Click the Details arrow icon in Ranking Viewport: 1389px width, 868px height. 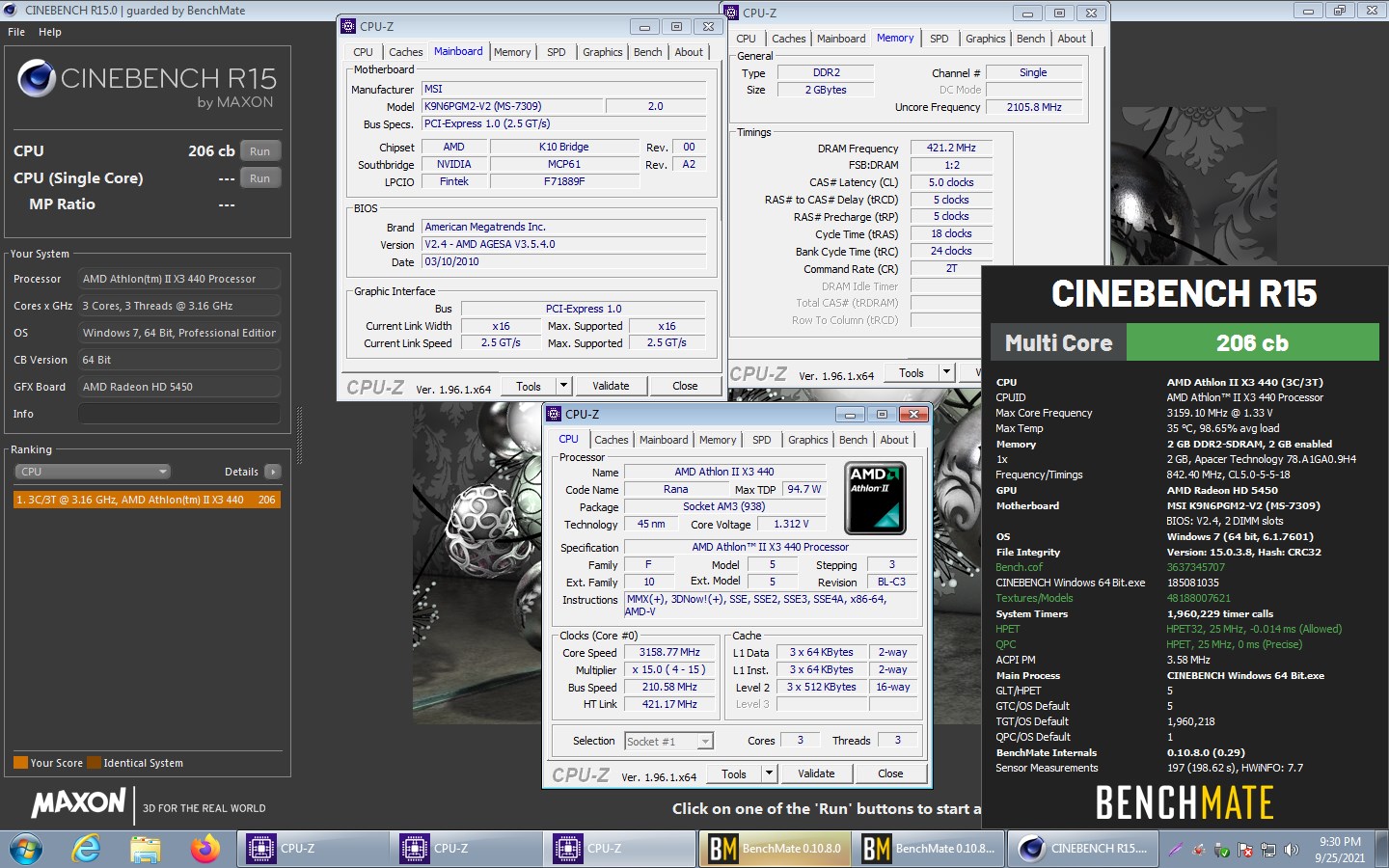273,472
